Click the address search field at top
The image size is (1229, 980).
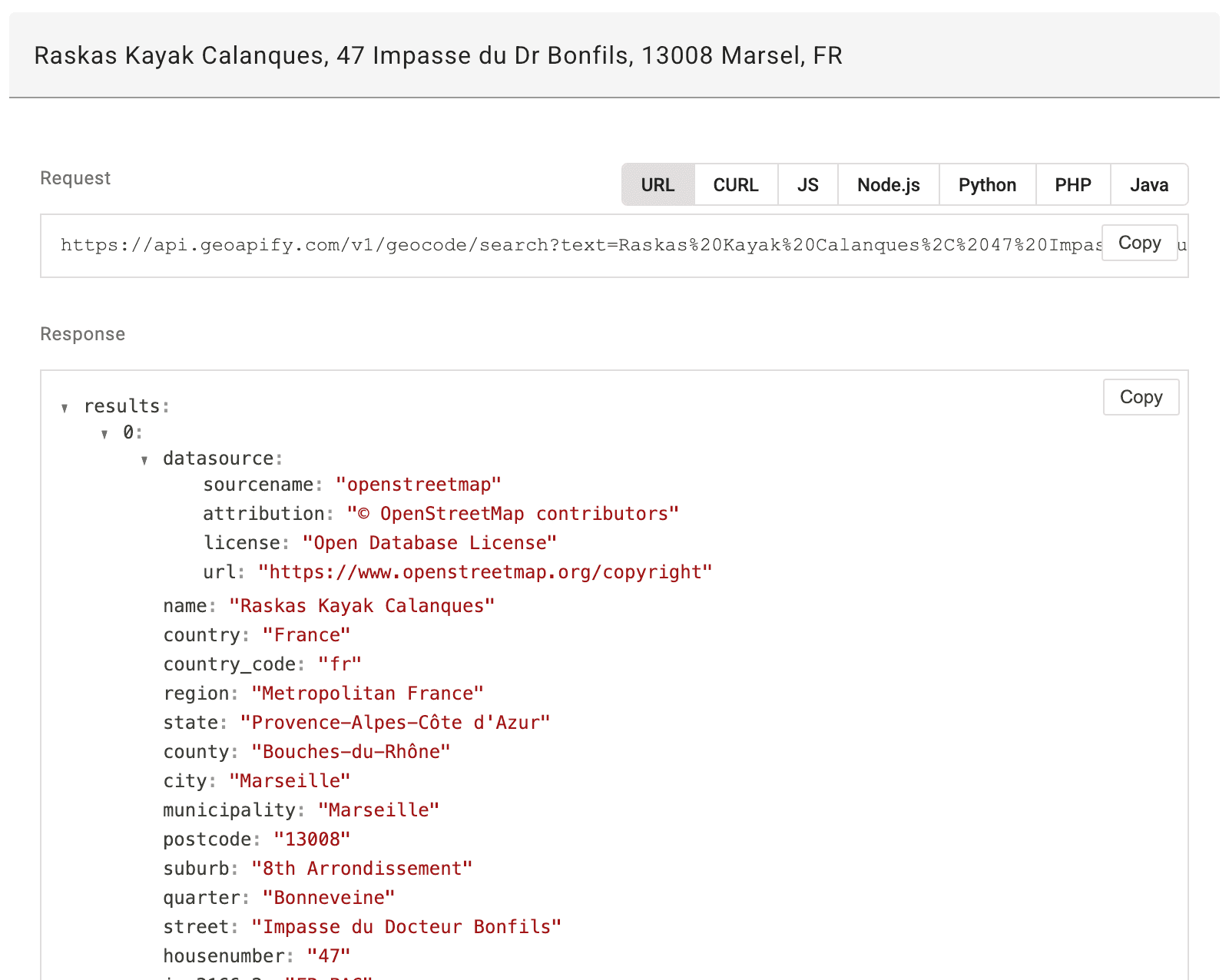click(x=614, y=55)
